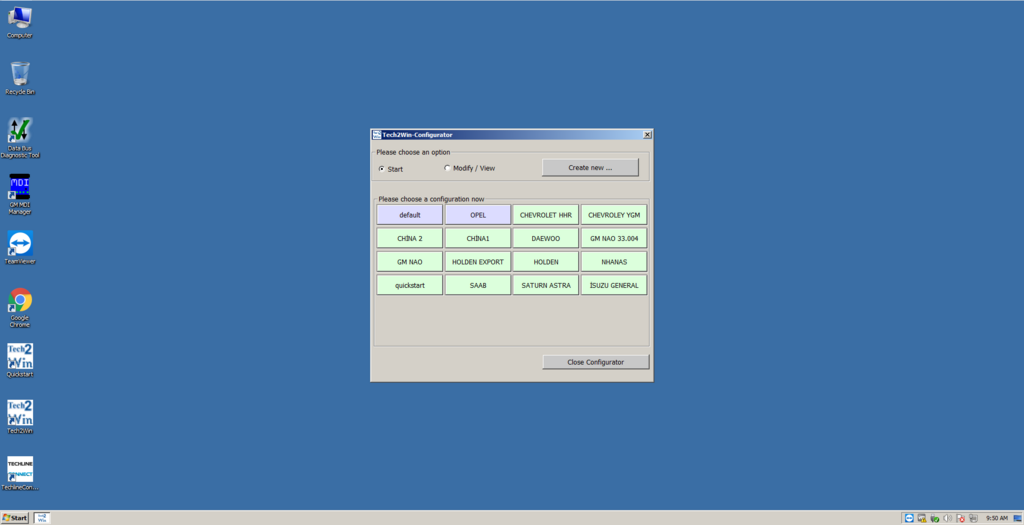1024x525 pixels.
Task: Choose the GM NAO 33.004 configuration
Action: [613, 238]
